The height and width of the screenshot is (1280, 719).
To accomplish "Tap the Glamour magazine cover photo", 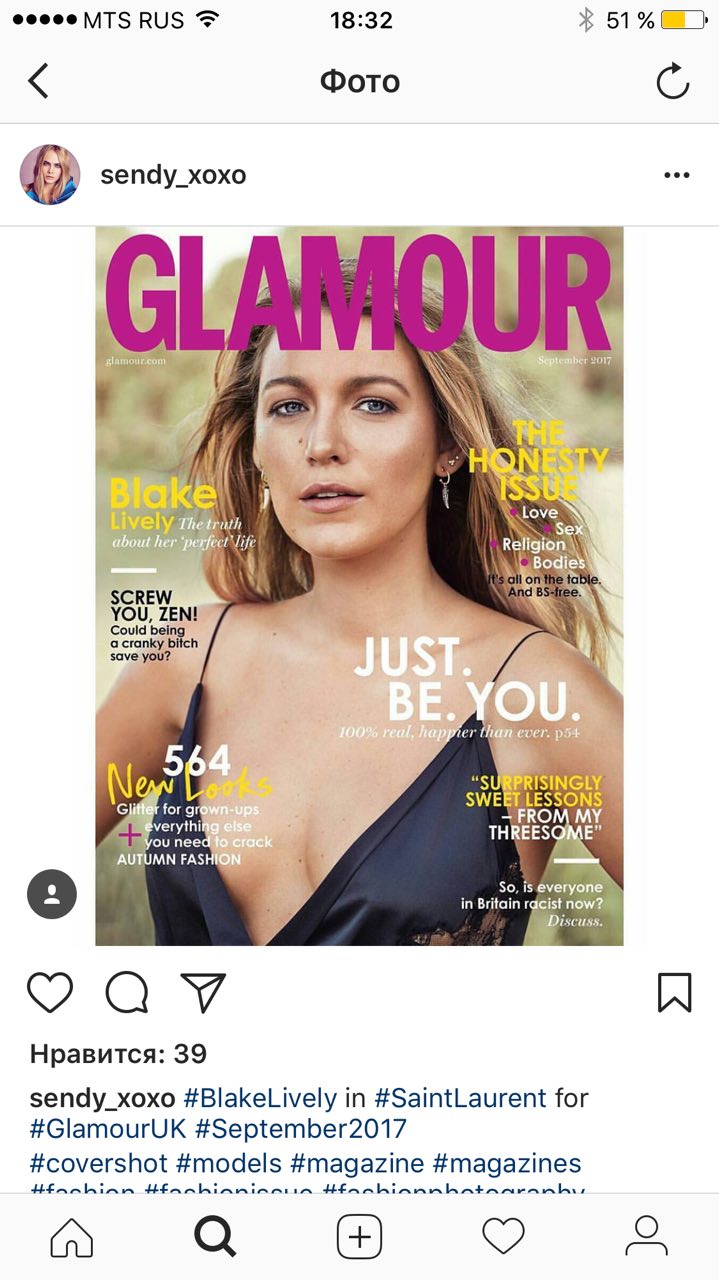I will [x=359, y=586].
